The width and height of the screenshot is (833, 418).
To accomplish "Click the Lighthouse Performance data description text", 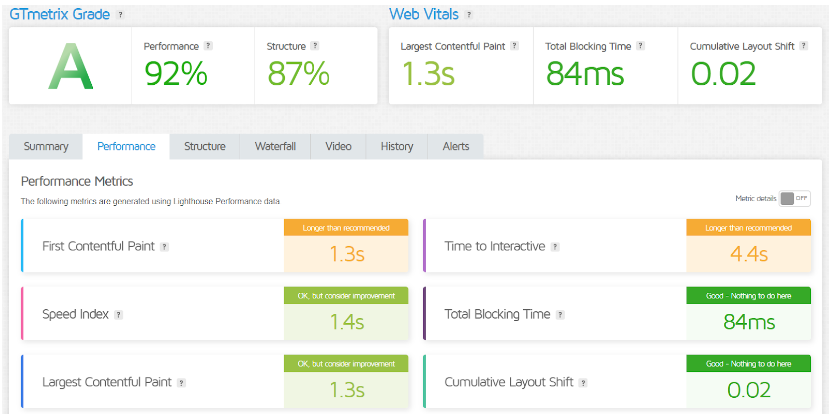I will [x=150, y=201].
